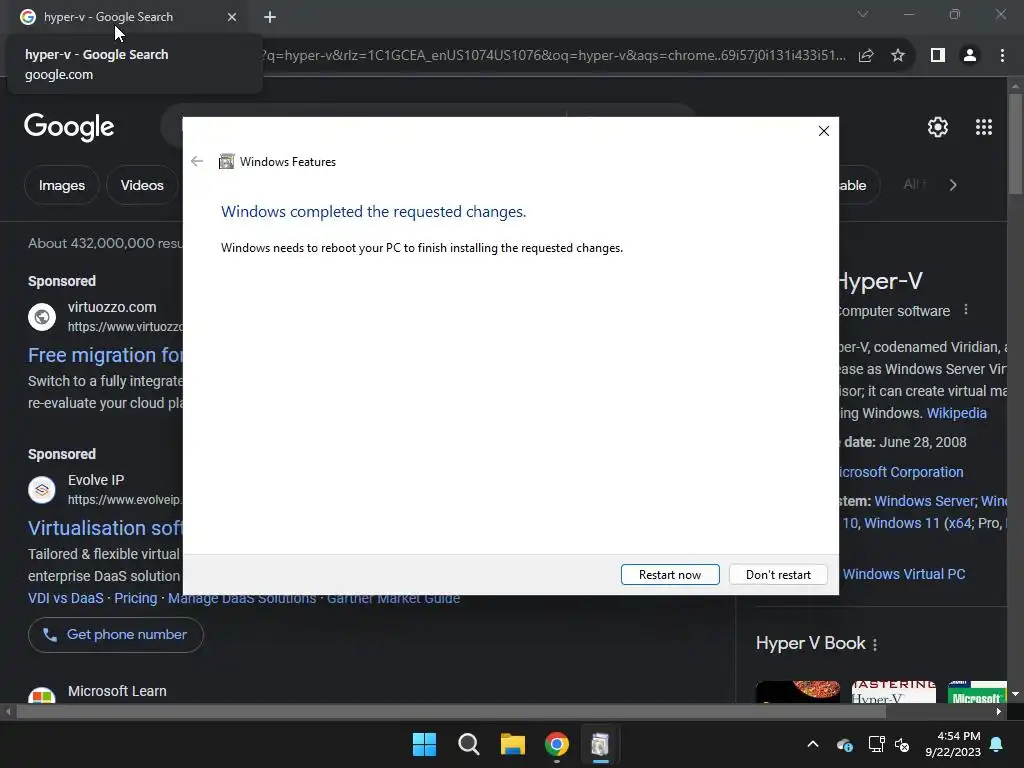Open Microsoft Learn result
The width and height of the screenshot is (1024, 768).
click(x=117, y=691)
